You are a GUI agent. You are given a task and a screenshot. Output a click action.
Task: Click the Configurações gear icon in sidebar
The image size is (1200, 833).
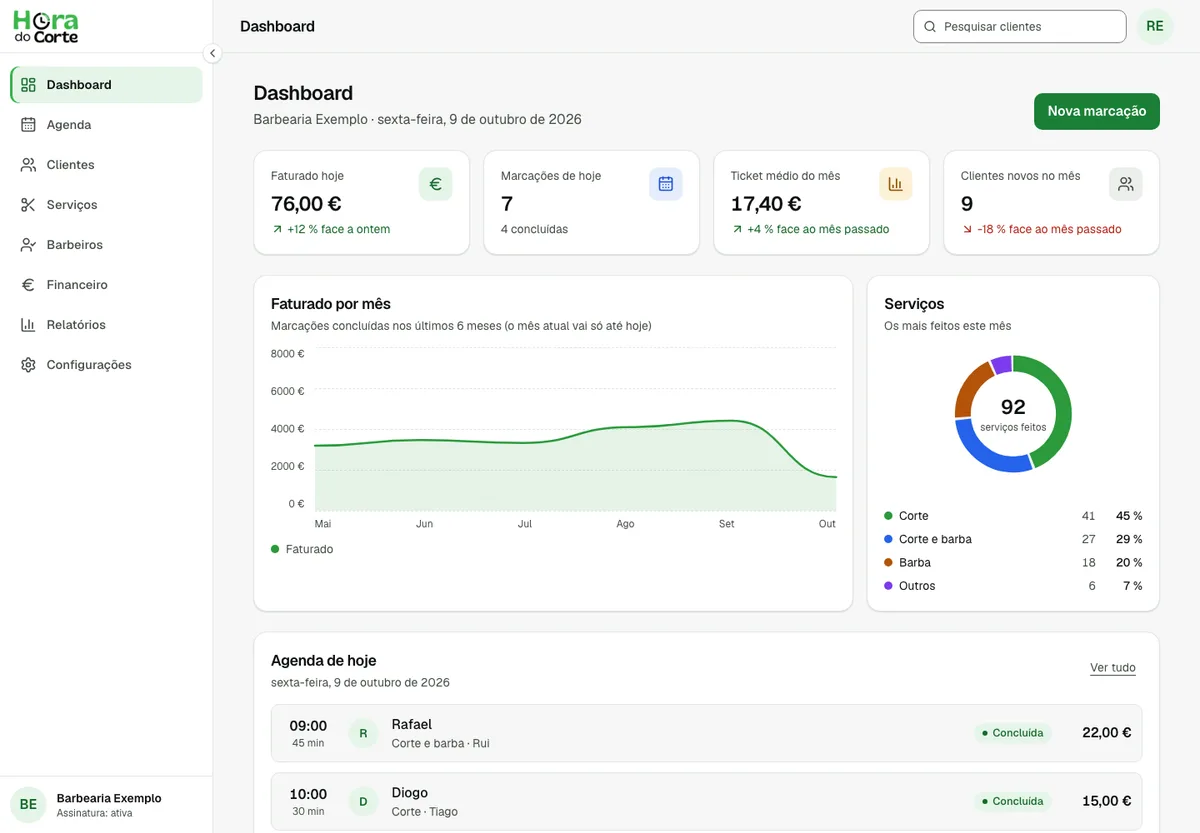coord(28,365)
